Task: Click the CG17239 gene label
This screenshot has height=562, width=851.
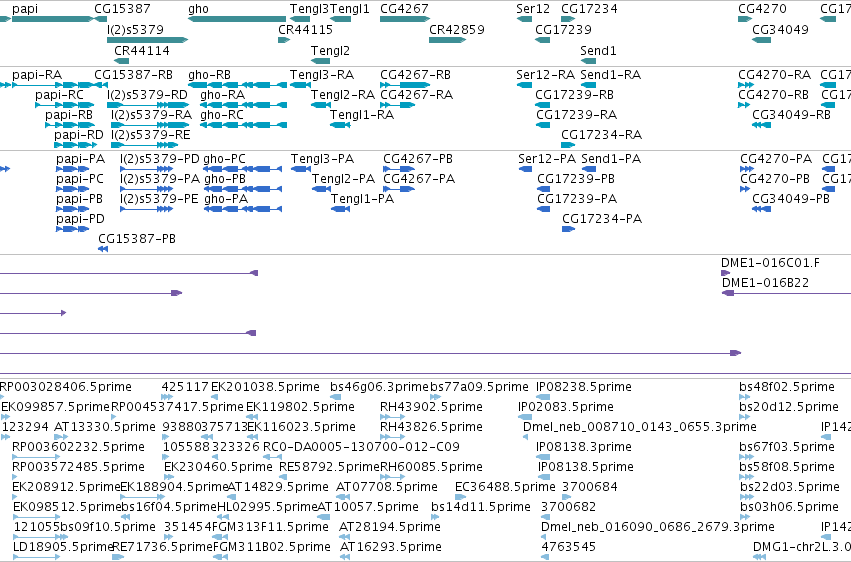Action: [x=563, y=29]
